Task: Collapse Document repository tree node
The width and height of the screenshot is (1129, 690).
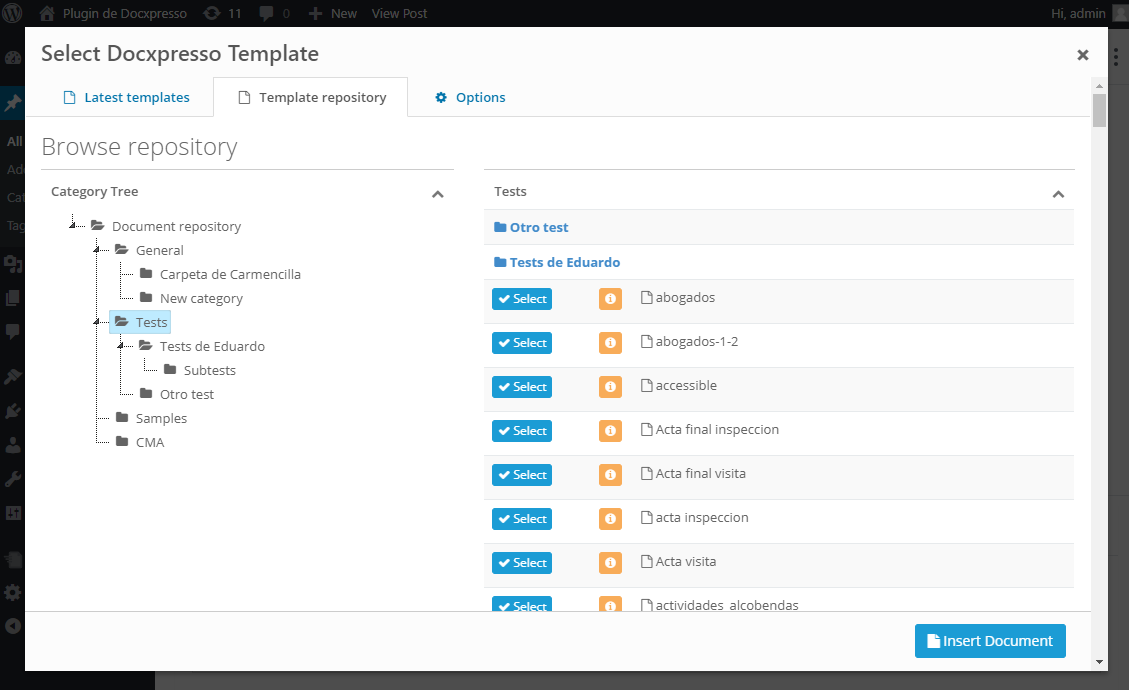Action: (72, 225)
